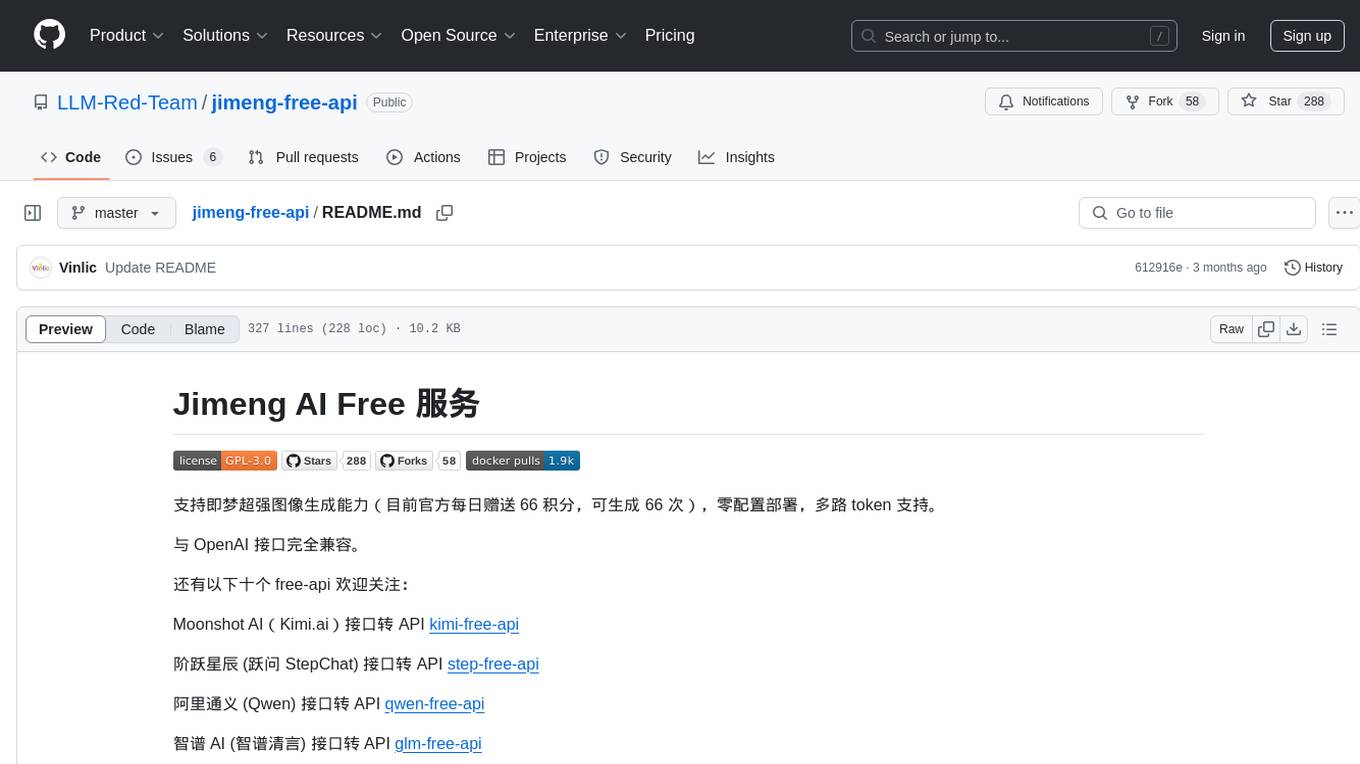1360x764 pixels.
Task: Click the docker pulls 1.9k badge
Action: (x=523, y=461)
